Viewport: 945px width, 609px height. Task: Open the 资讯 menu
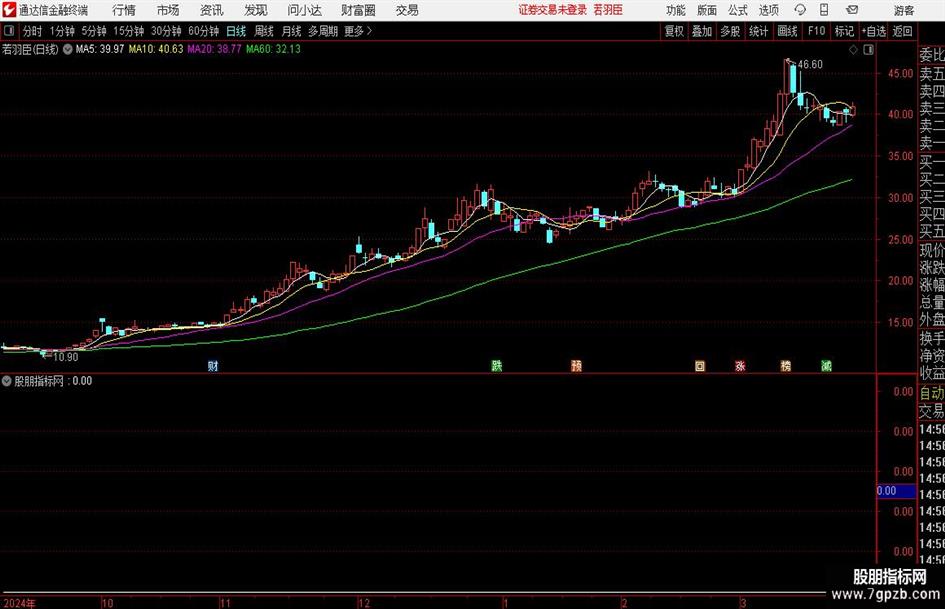(x=212, y=10)
